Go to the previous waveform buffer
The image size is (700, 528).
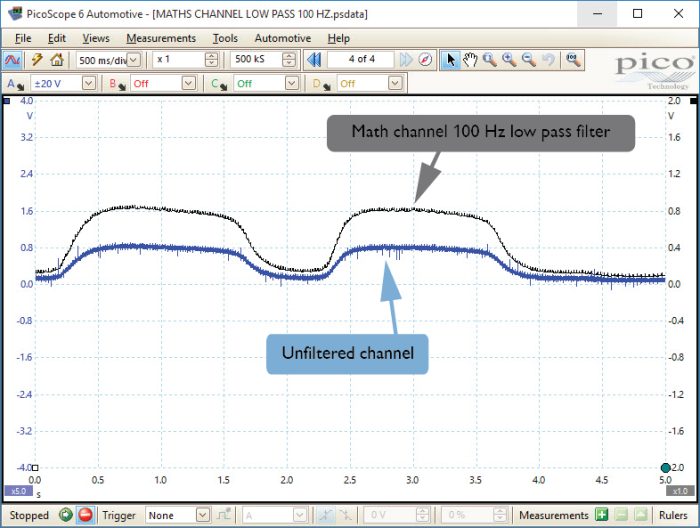pos(314,59)
